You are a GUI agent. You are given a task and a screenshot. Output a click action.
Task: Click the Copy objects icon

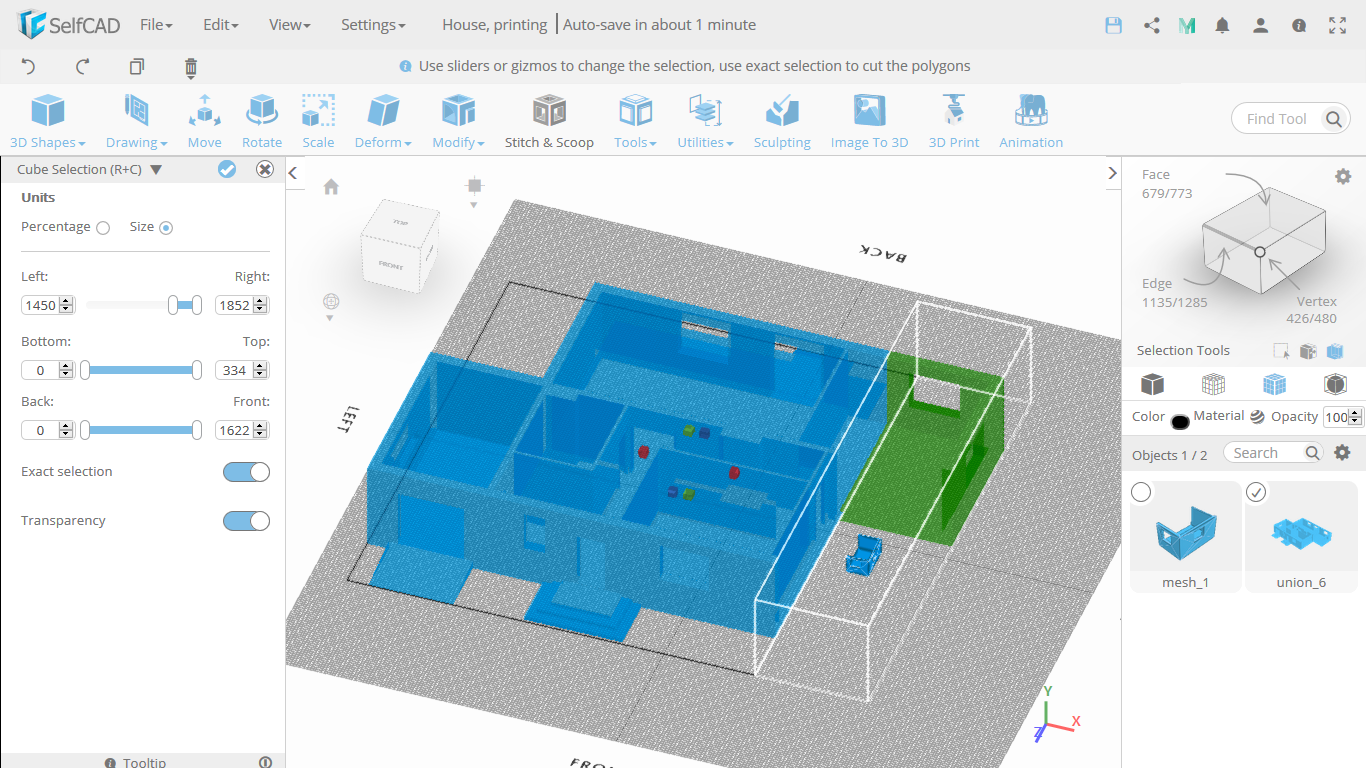[137, 67]
